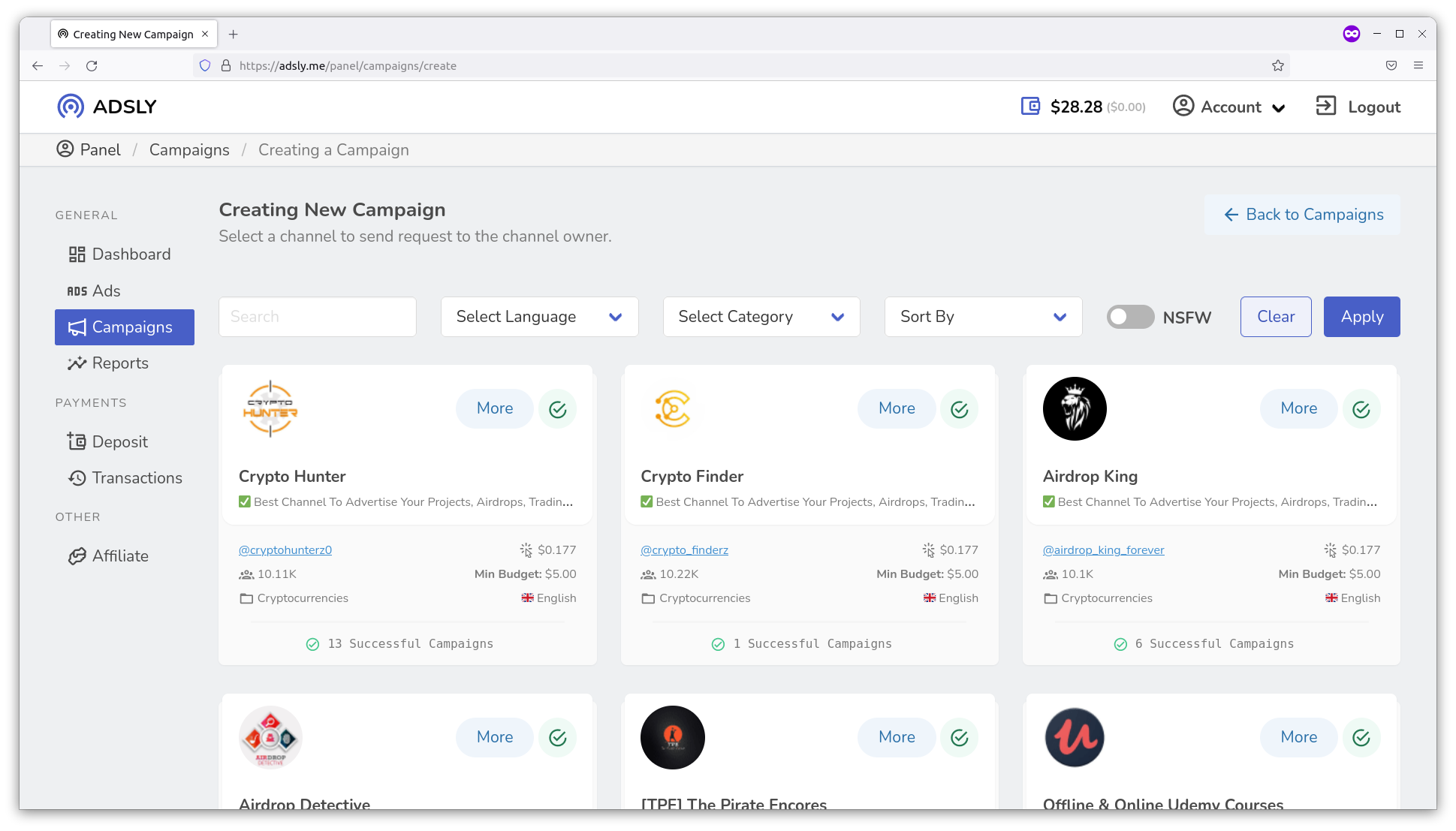Expand the Select Language dropdown
This screenshot has width=1456, height=831.
pos(539,317)
